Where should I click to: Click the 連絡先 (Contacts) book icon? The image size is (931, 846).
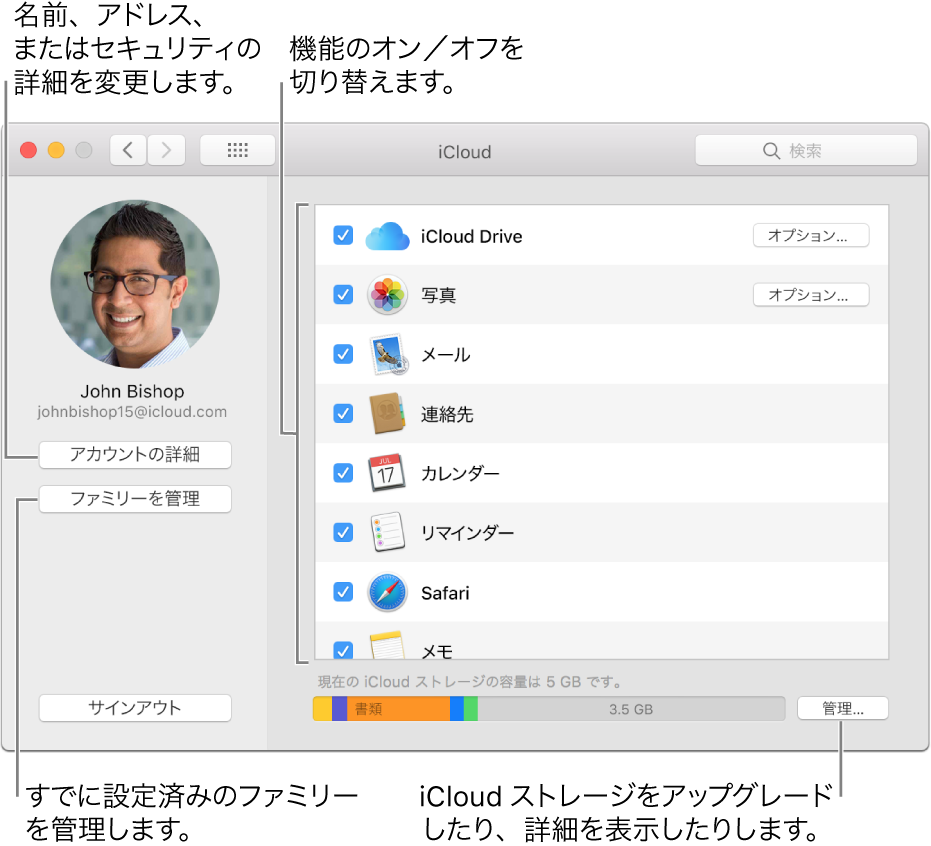point(388,413)
